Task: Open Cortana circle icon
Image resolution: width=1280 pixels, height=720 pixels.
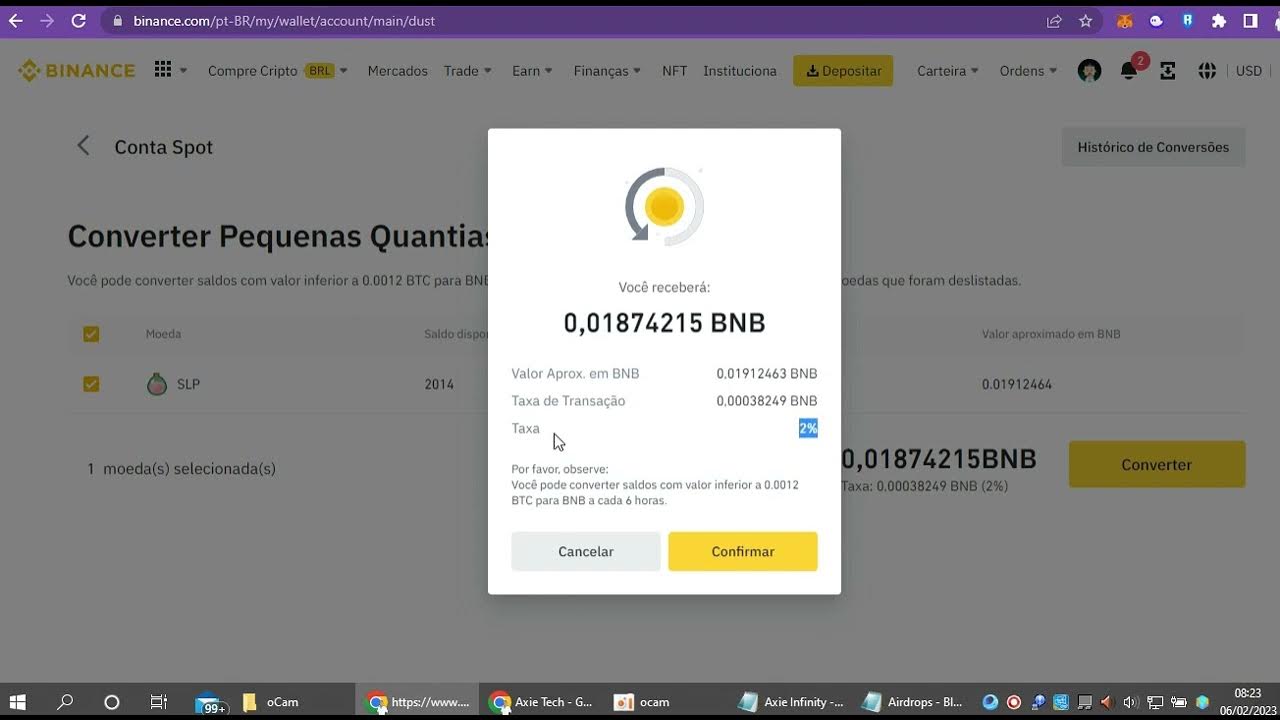Action: 112,702
